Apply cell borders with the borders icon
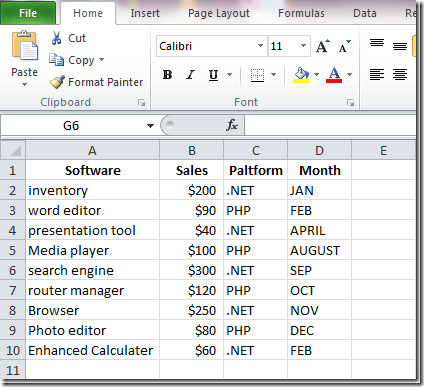Viewport: 424px width, 387px height. [257, 75]
